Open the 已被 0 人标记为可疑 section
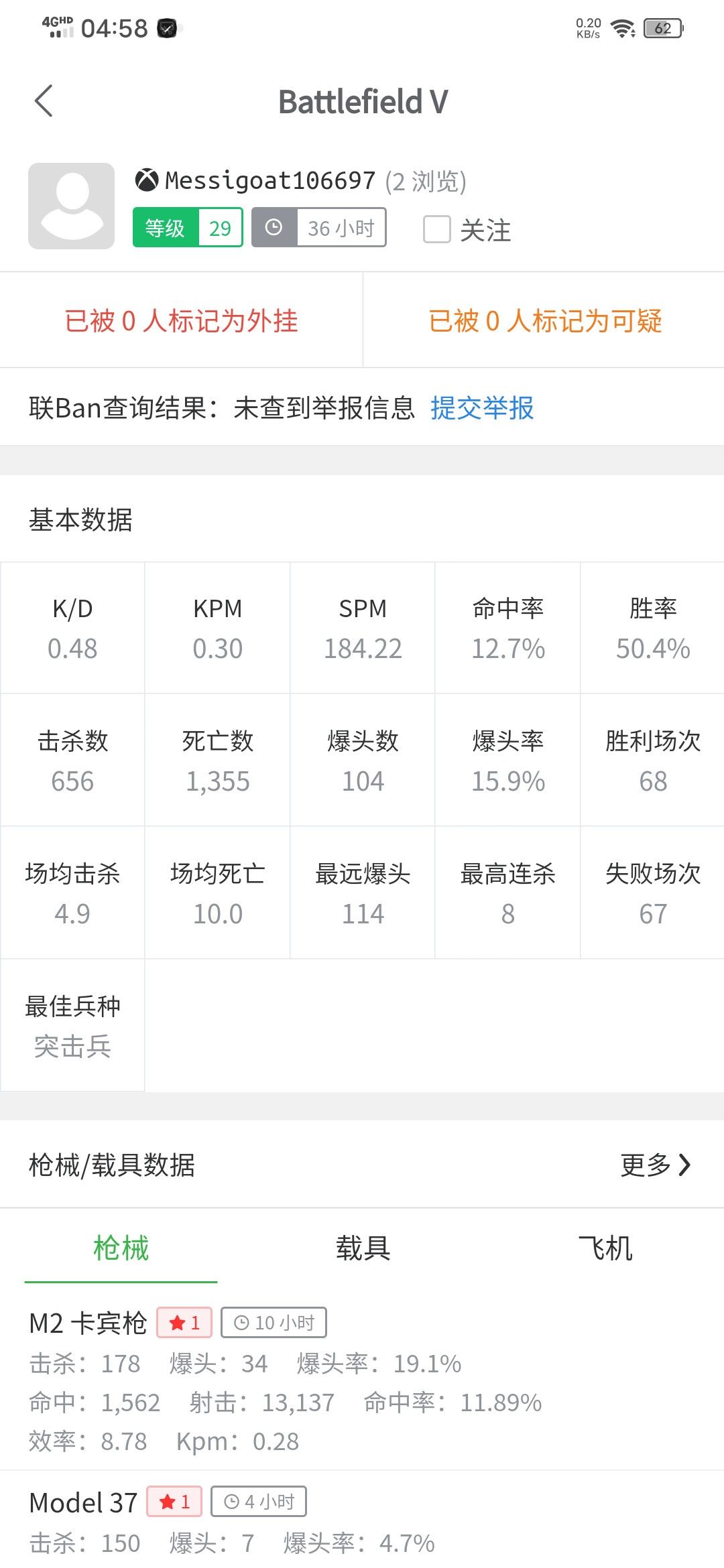 (544, 320)
